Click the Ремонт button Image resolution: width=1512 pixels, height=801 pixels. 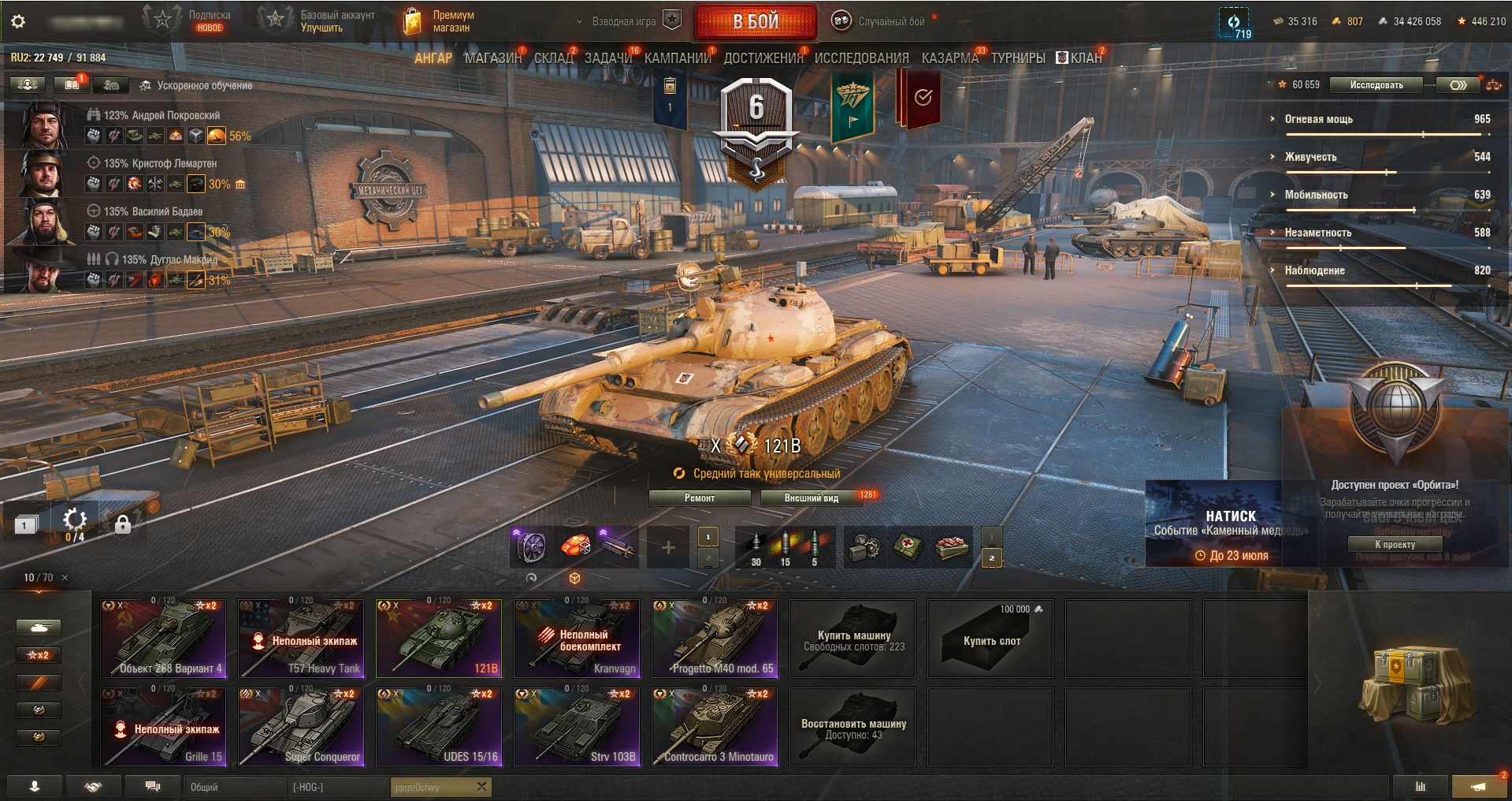(x=699, y=498)
